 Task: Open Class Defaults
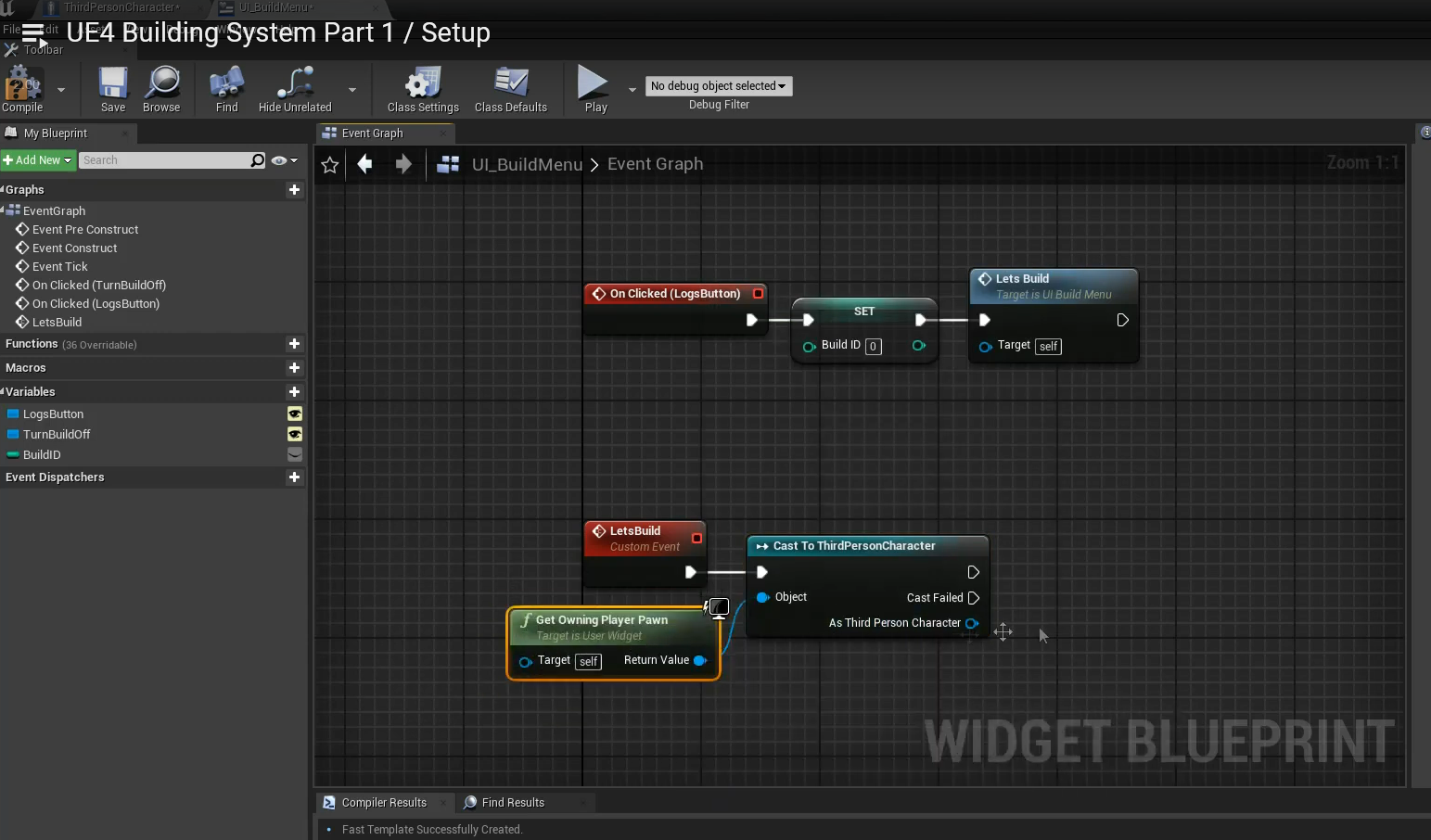pos(510,85)
